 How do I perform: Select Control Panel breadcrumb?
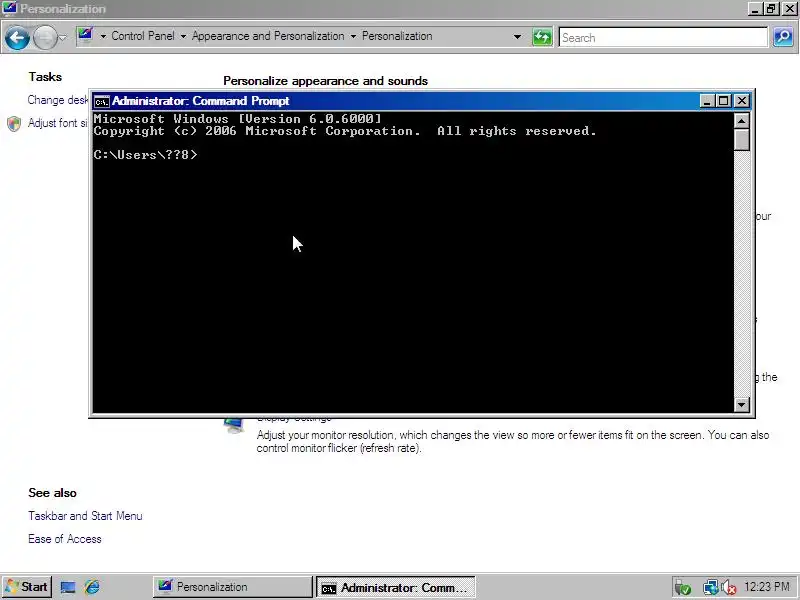143,36
